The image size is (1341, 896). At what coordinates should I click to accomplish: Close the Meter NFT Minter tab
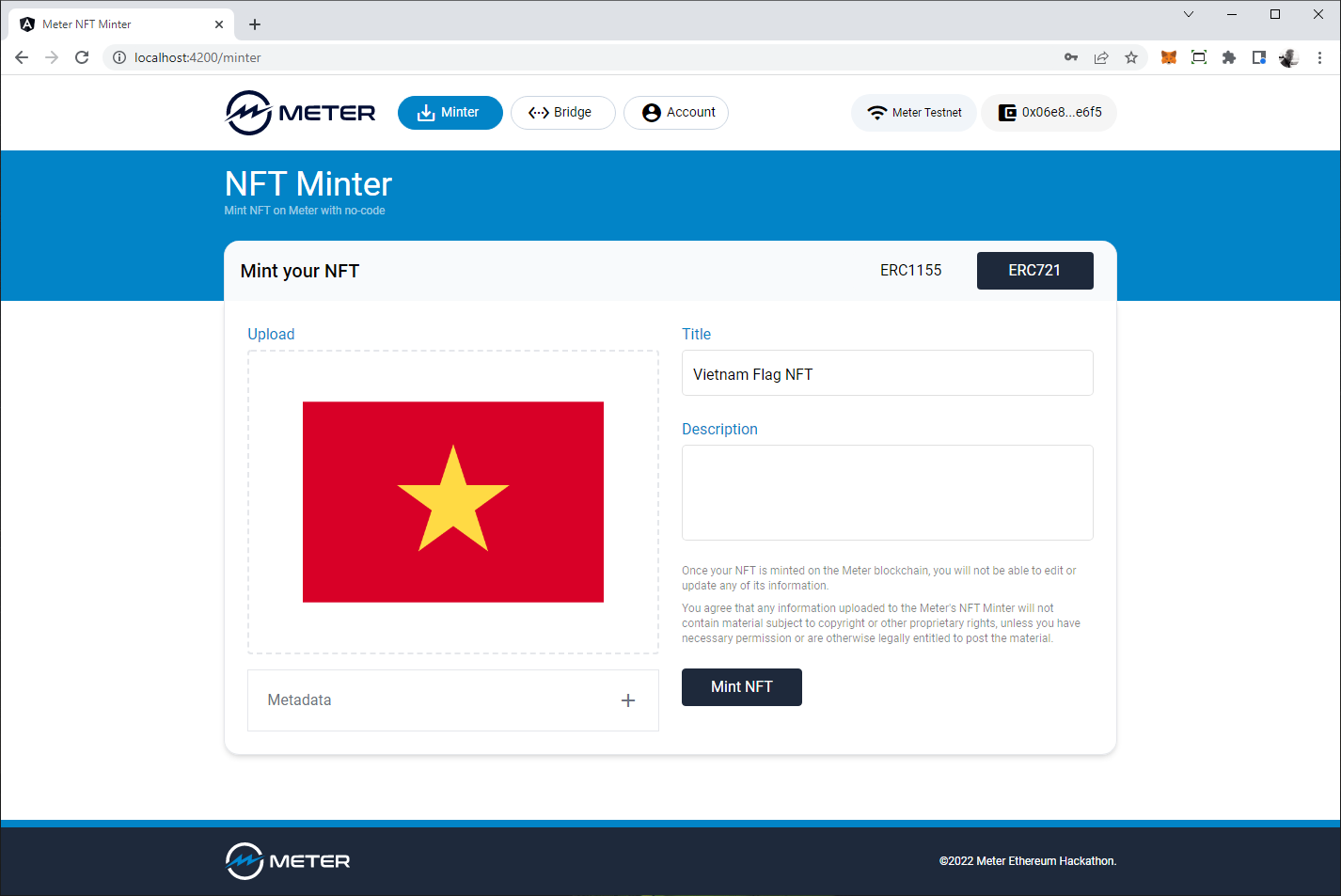click(x=219, y=24)
